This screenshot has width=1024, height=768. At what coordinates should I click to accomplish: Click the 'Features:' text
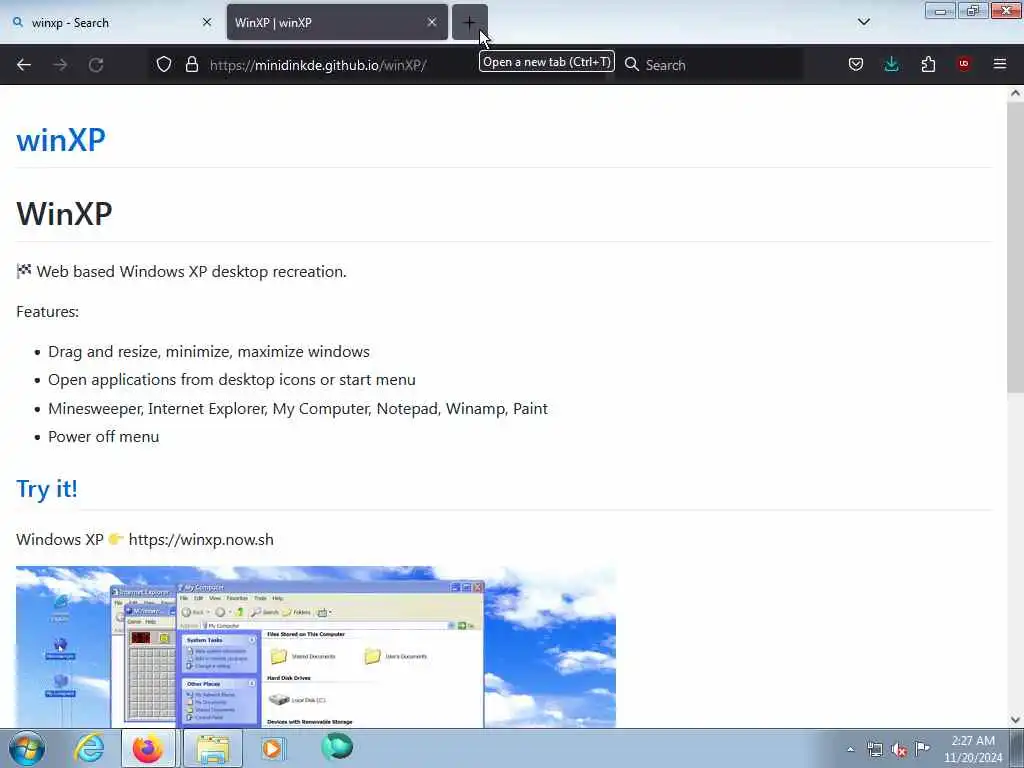point(48,312)
